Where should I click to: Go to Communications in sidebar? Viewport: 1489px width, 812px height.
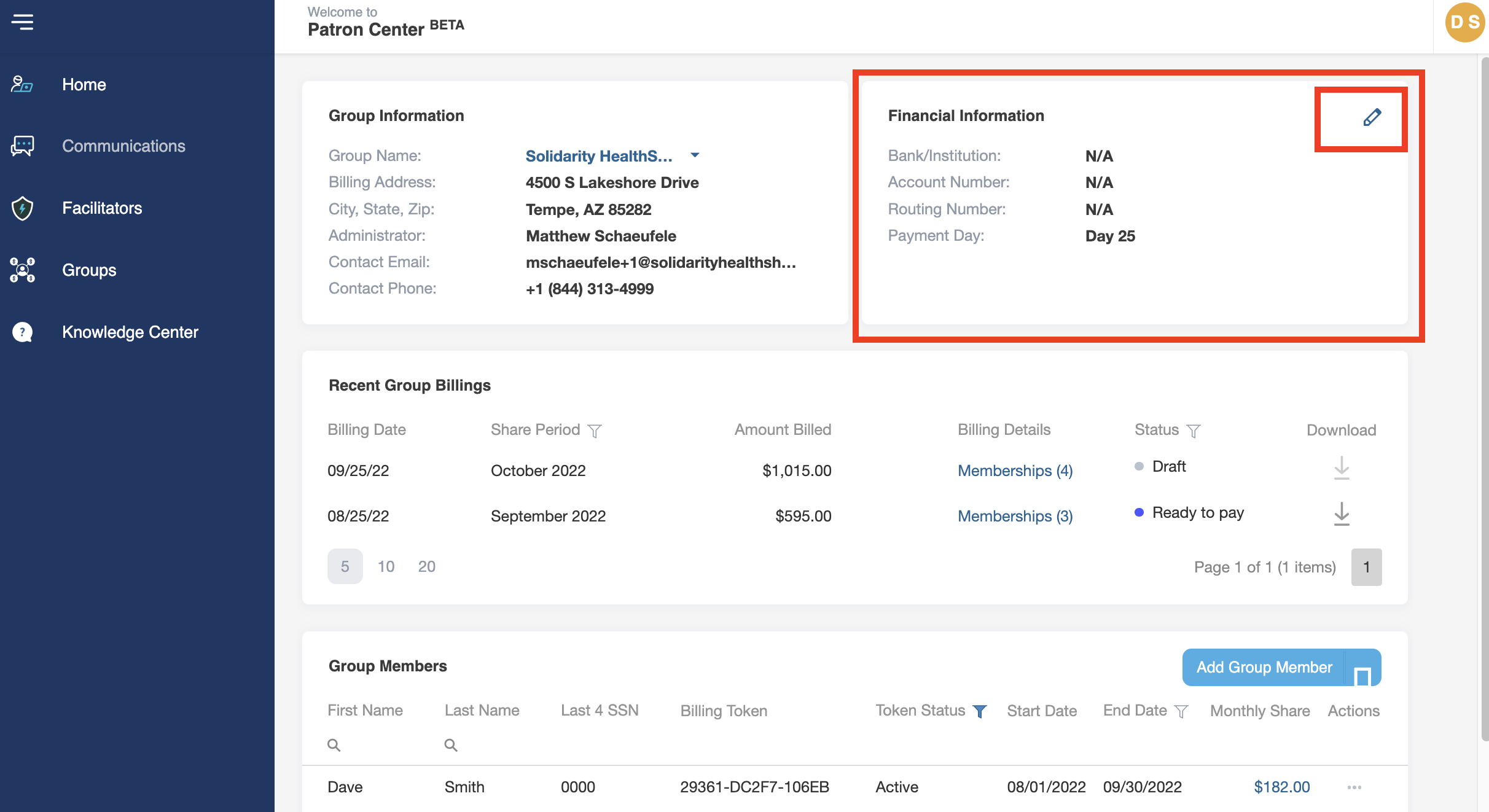(x=123, y=146)
